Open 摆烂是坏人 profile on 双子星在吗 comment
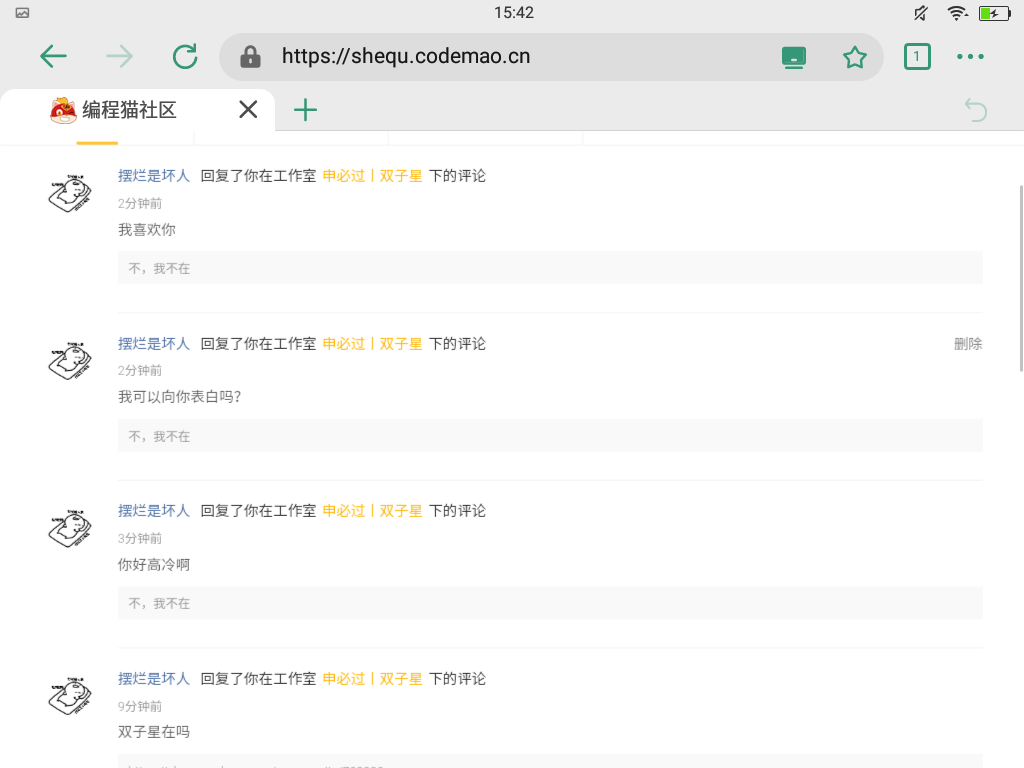The height and width of the screenshot is (768, 1024). pos(153,679)
